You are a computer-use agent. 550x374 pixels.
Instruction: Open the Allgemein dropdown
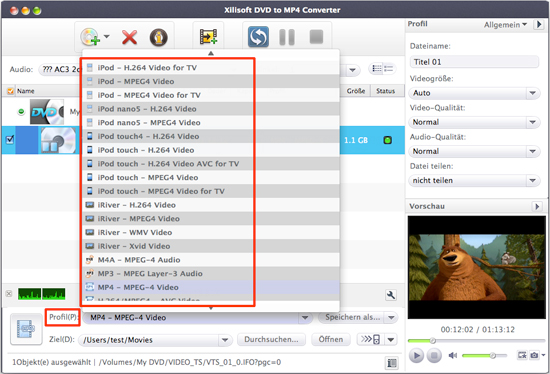pyautogui.click(x=505, y=25)
